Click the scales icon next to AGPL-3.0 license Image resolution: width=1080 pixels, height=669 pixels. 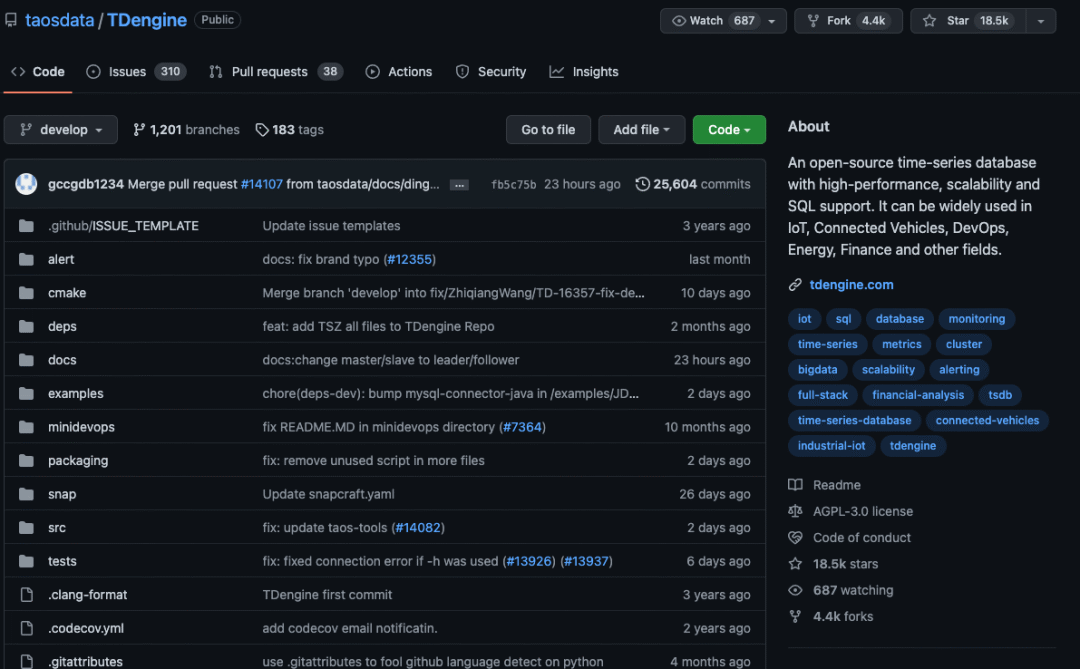795,511
